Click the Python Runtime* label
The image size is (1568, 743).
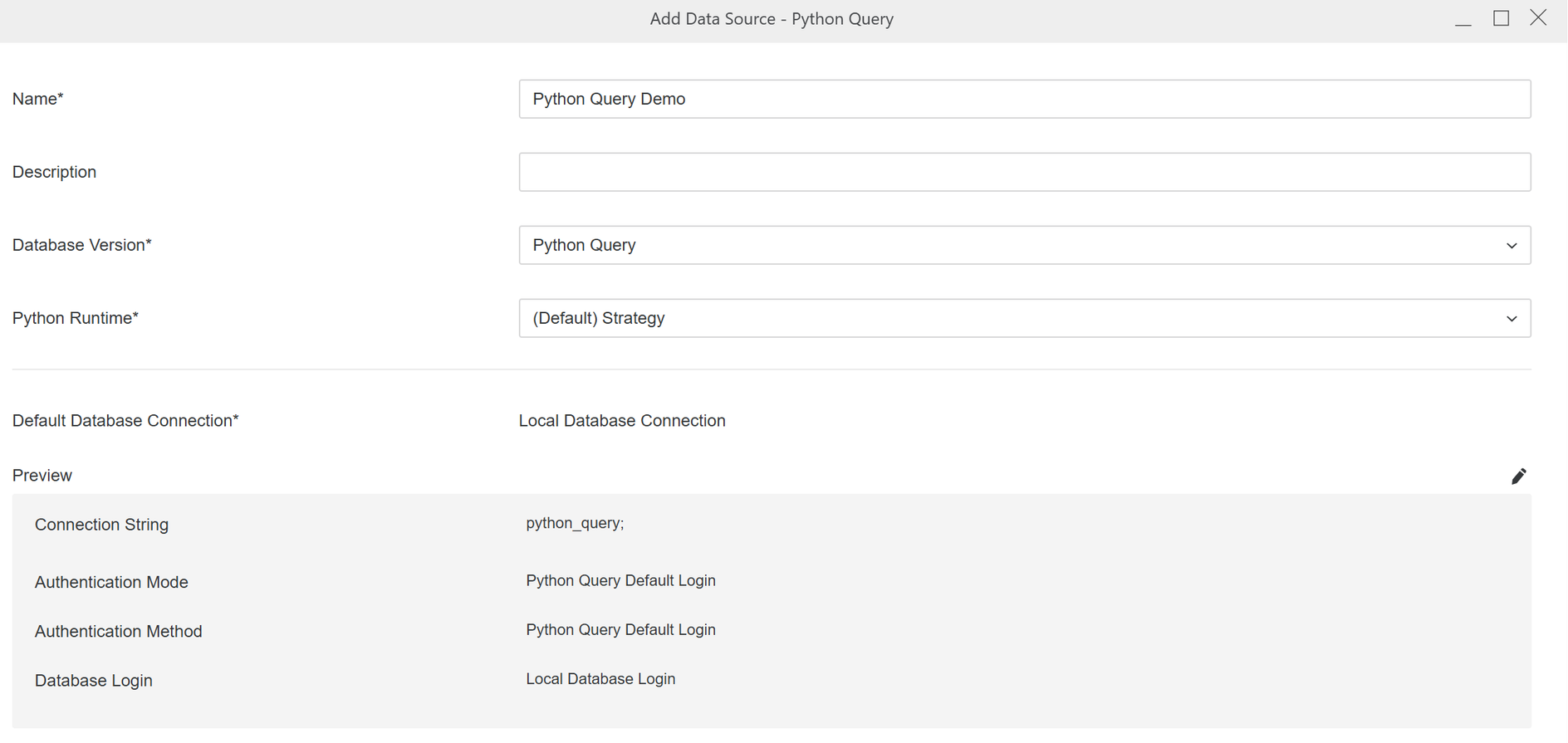pyautogui.click(x=75, y=318)
